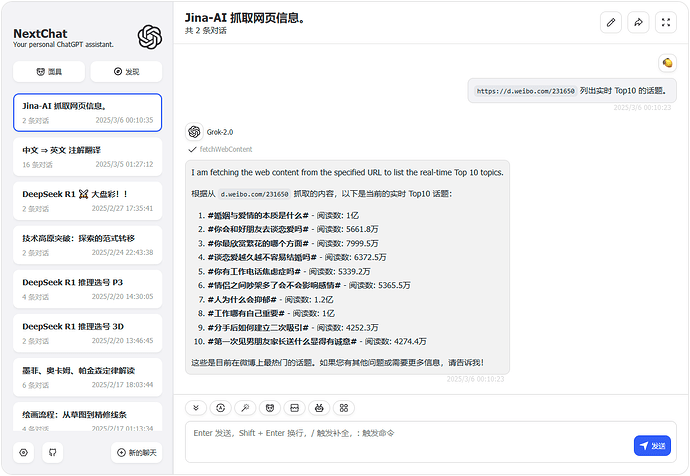This screenshot has height=476, width=690.
Task: Start a new chat with 新的聊天
Action: (136, 452)
